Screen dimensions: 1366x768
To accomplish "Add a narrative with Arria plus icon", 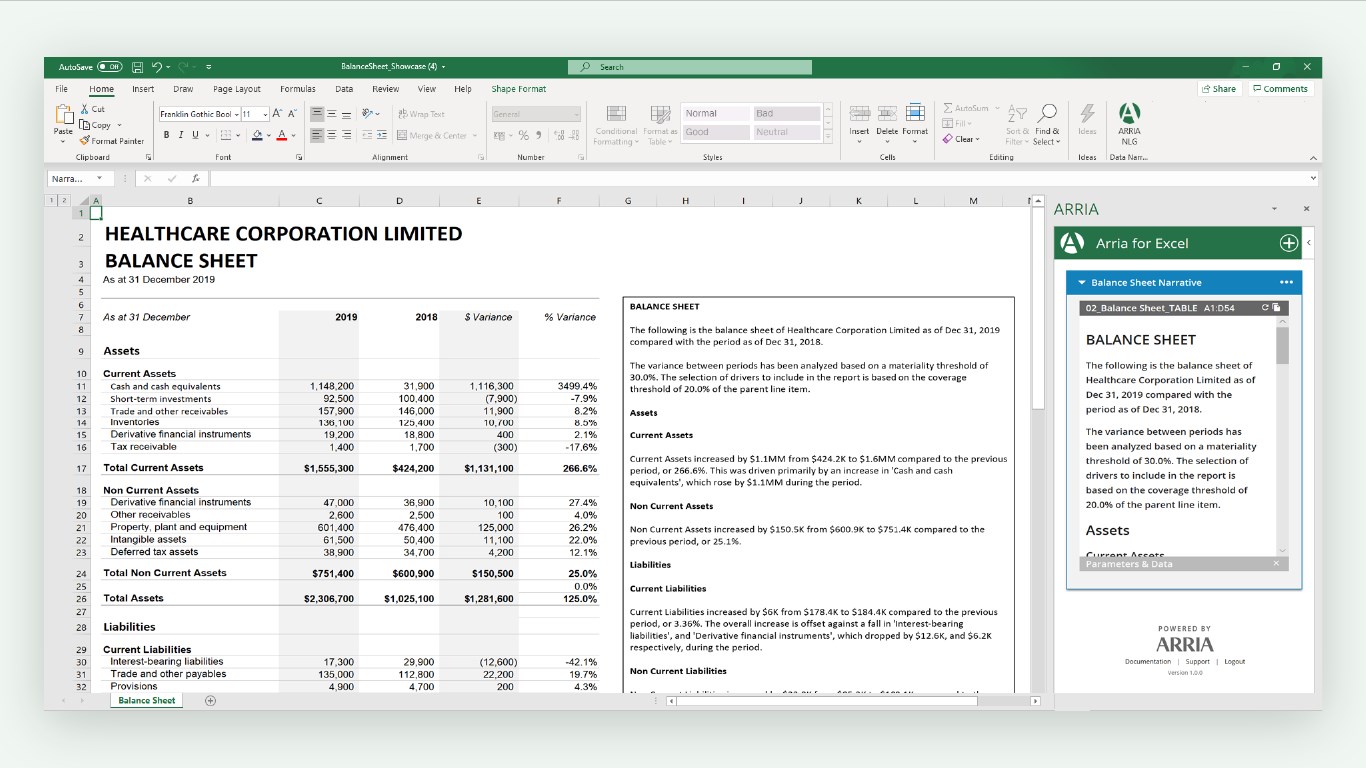I will pos(1288,243).
